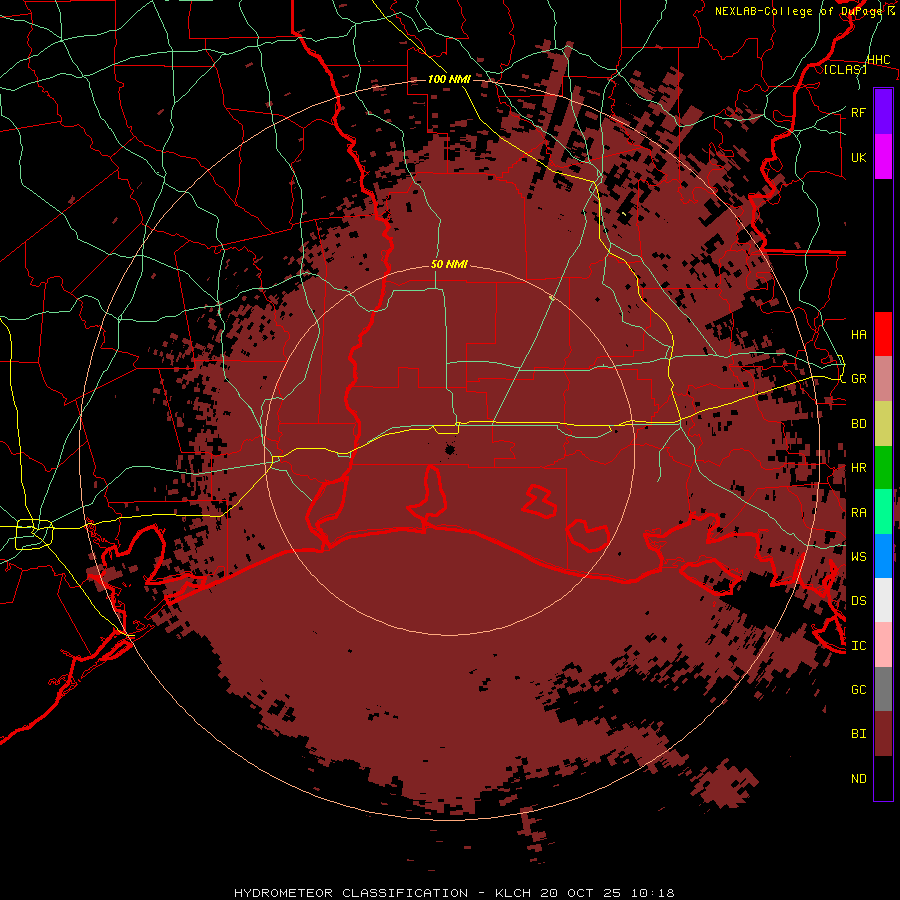
Task: Click the RF purple legend swatch
Action: tap(883, 112)
